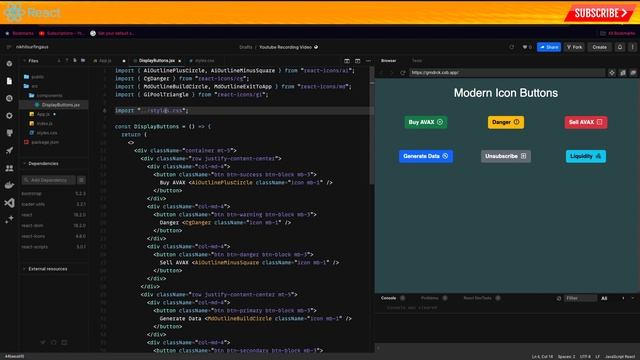Collapse the src folder

coord(30,86)
